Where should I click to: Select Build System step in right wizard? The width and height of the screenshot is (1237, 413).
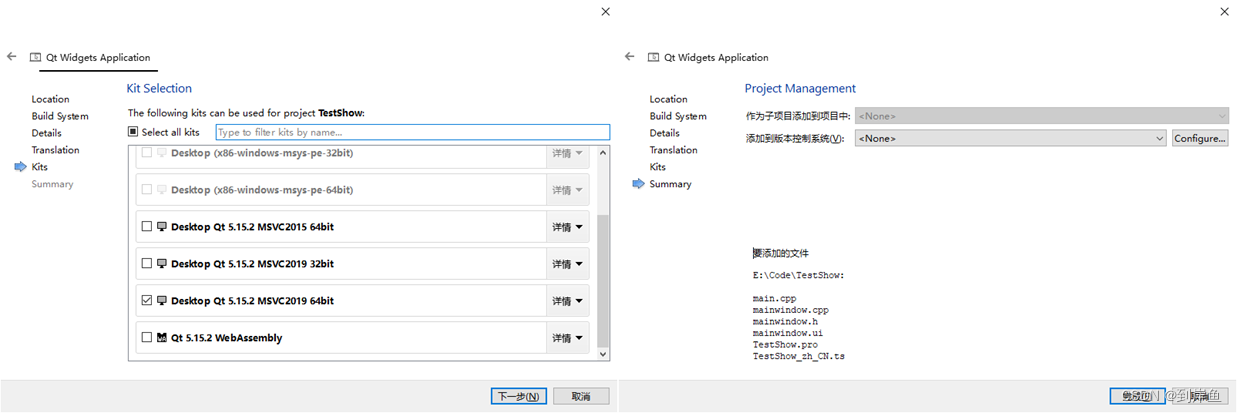(x=678, y=116)
